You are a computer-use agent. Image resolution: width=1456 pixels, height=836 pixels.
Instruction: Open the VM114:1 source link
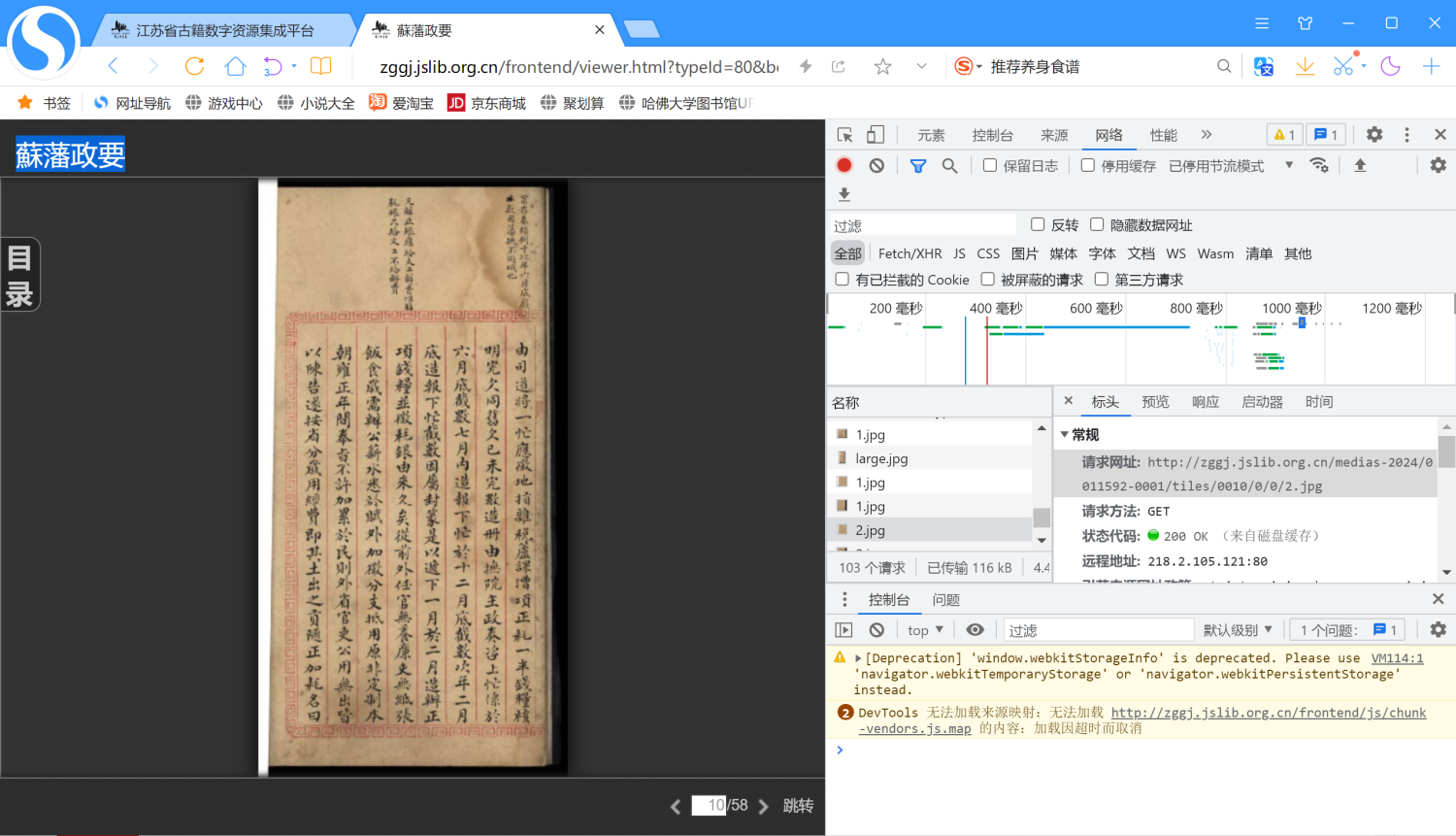(x=1397, y=658)
